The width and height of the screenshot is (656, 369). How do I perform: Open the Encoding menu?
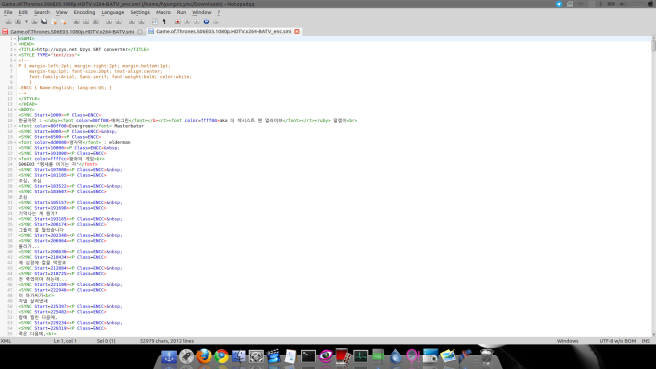85,13
